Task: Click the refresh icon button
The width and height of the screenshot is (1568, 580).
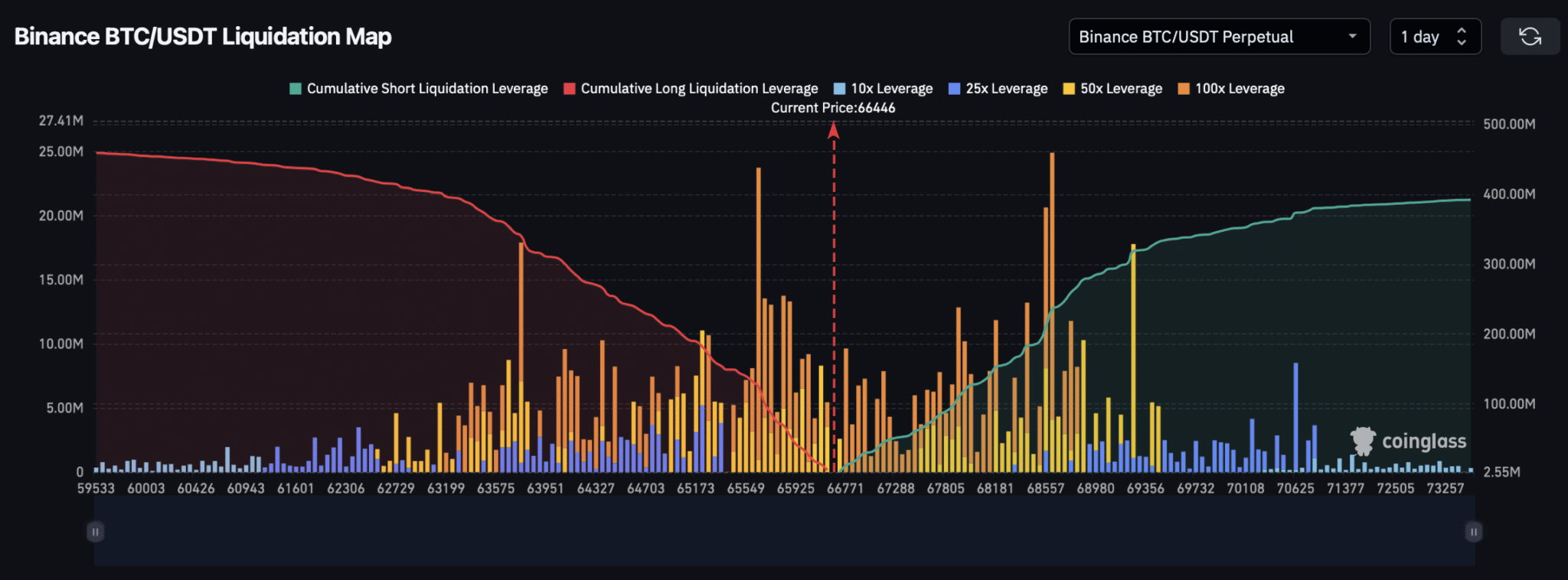Action: (1529, 37)
